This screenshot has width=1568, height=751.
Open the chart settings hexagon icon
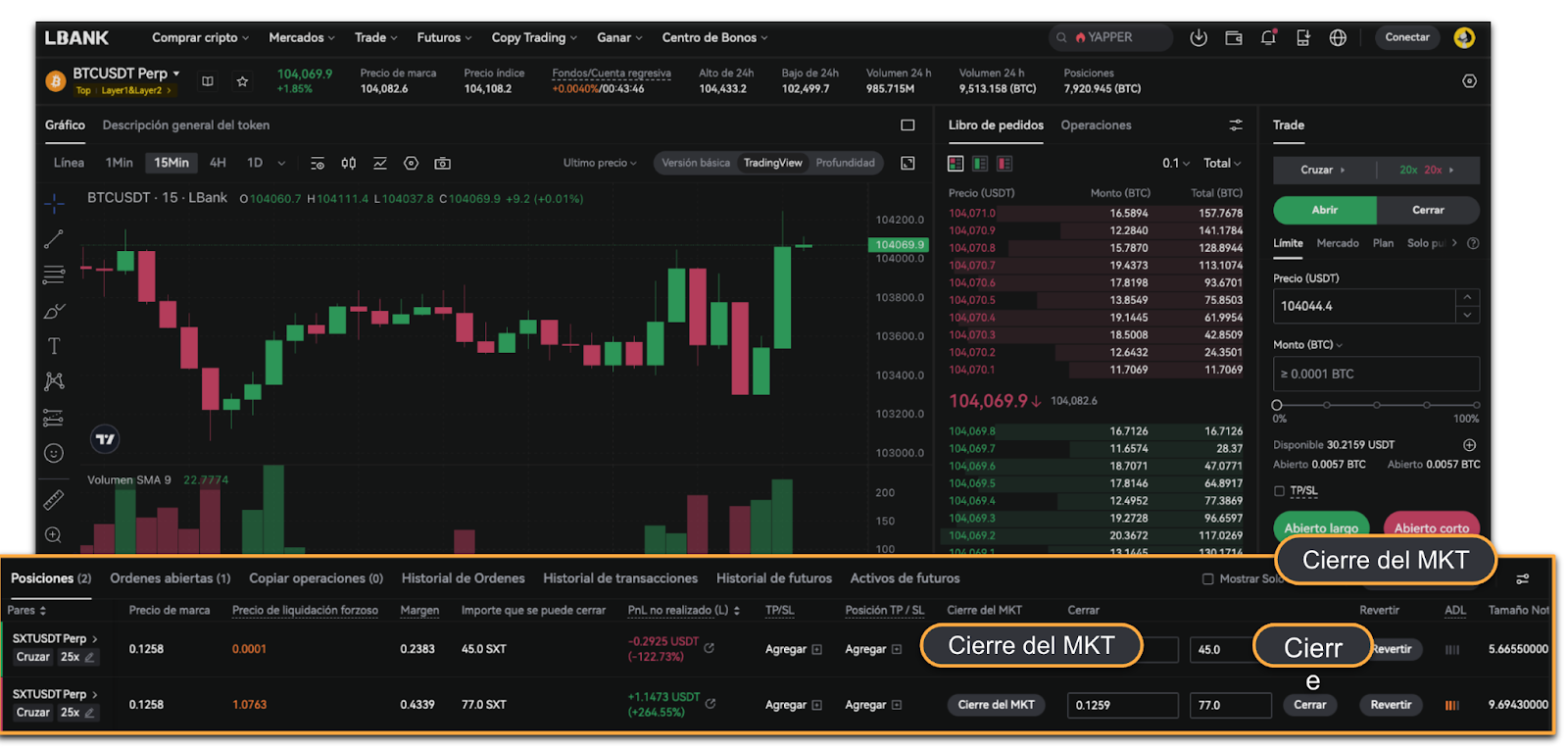click(x=412, y=163)
